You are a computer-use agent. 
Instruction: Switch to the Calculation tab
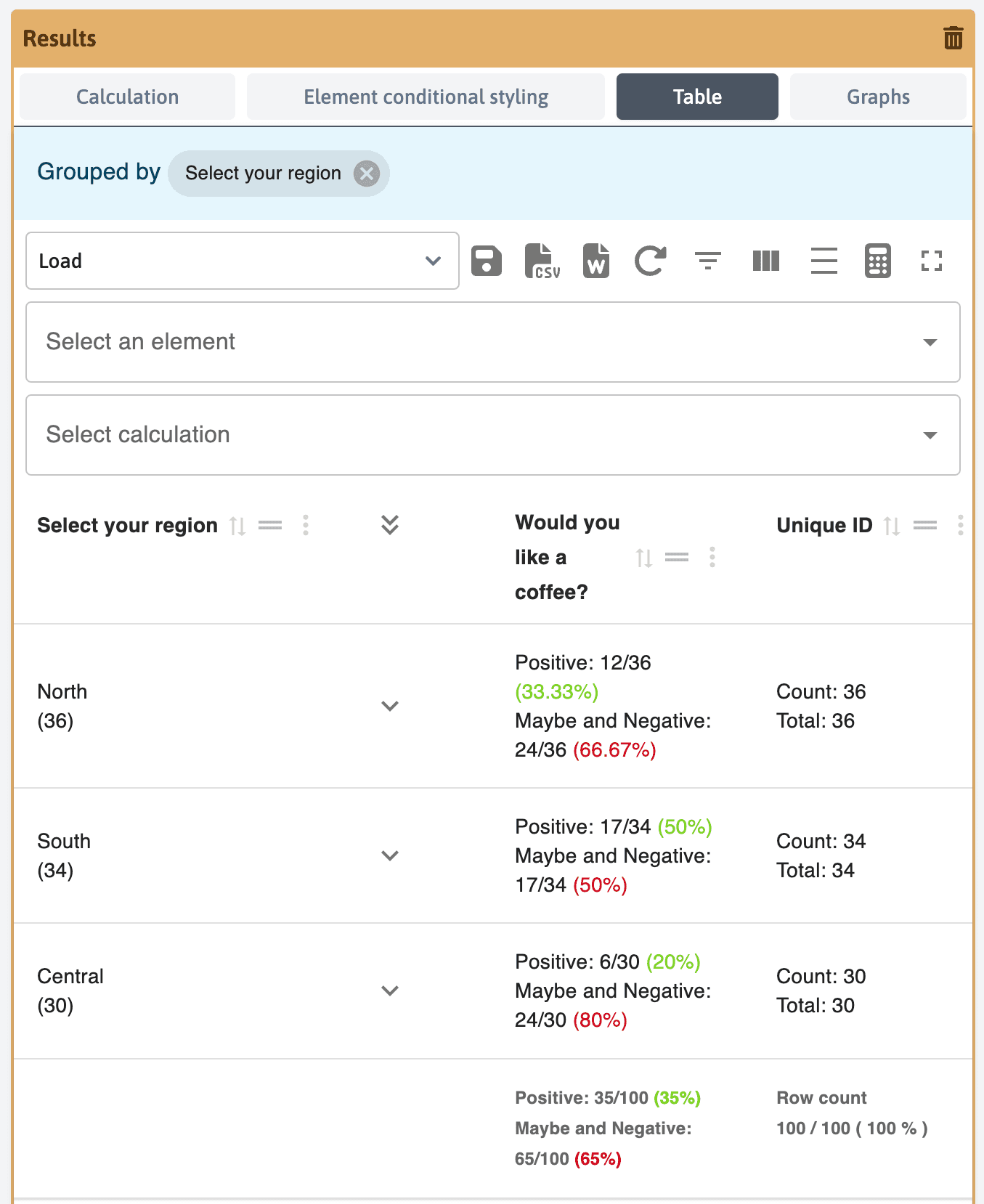[x=127, y=97]
